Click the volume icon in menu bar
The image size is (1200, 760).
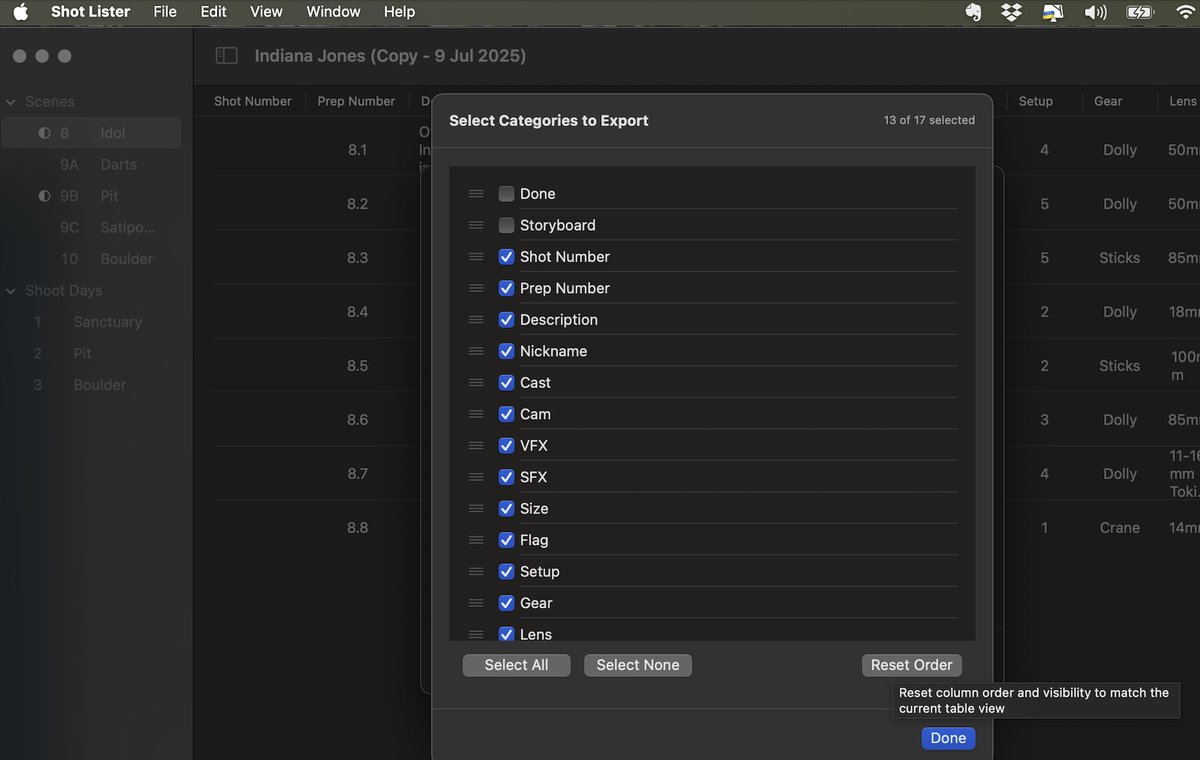pyautogui.click(x=1096, y=12)
